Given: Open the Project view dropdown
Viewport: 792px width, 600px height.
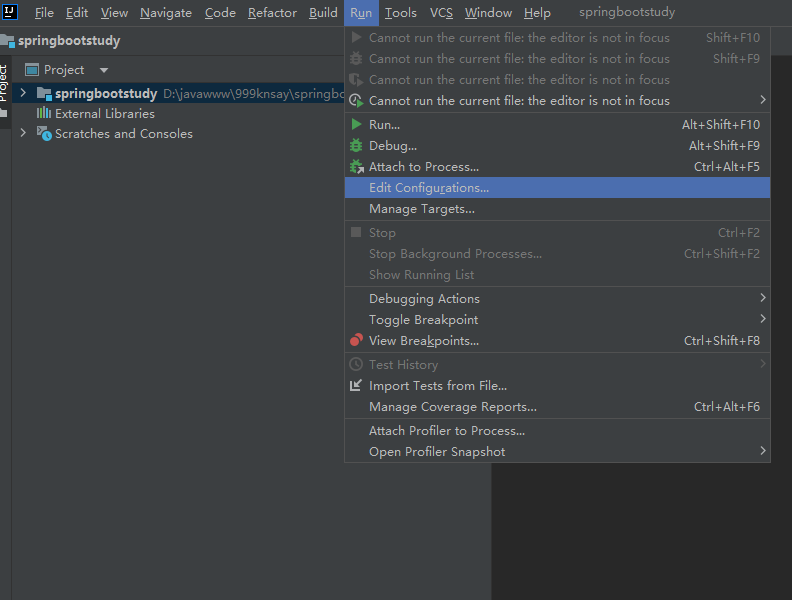Looking at the screenshot, I should tap(103, 70).
